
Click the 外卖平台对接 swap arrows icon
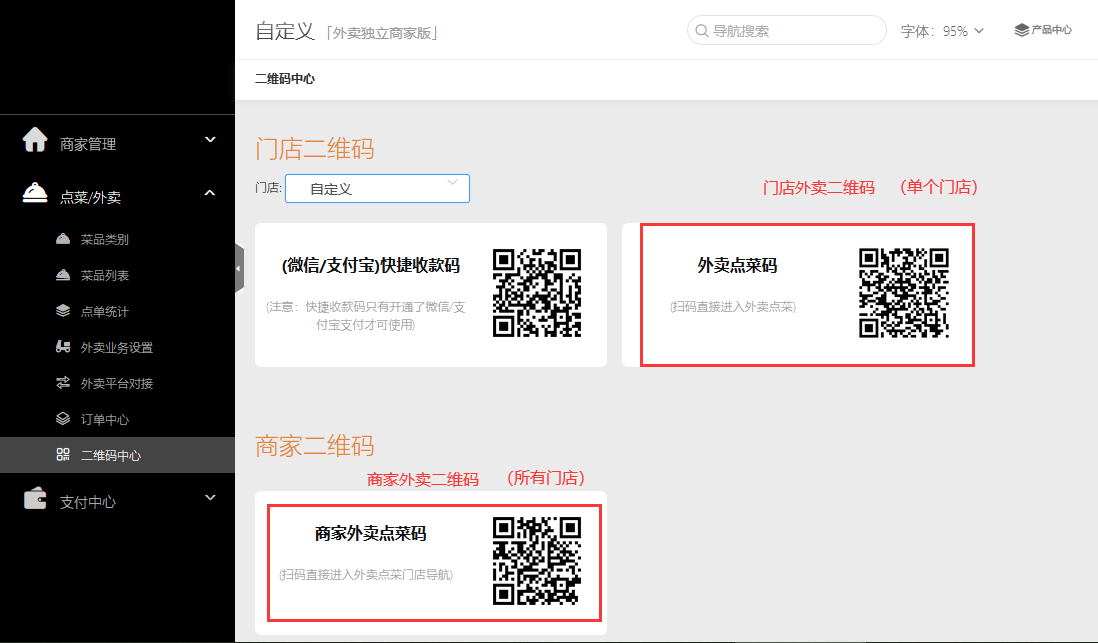coord(63,383)
